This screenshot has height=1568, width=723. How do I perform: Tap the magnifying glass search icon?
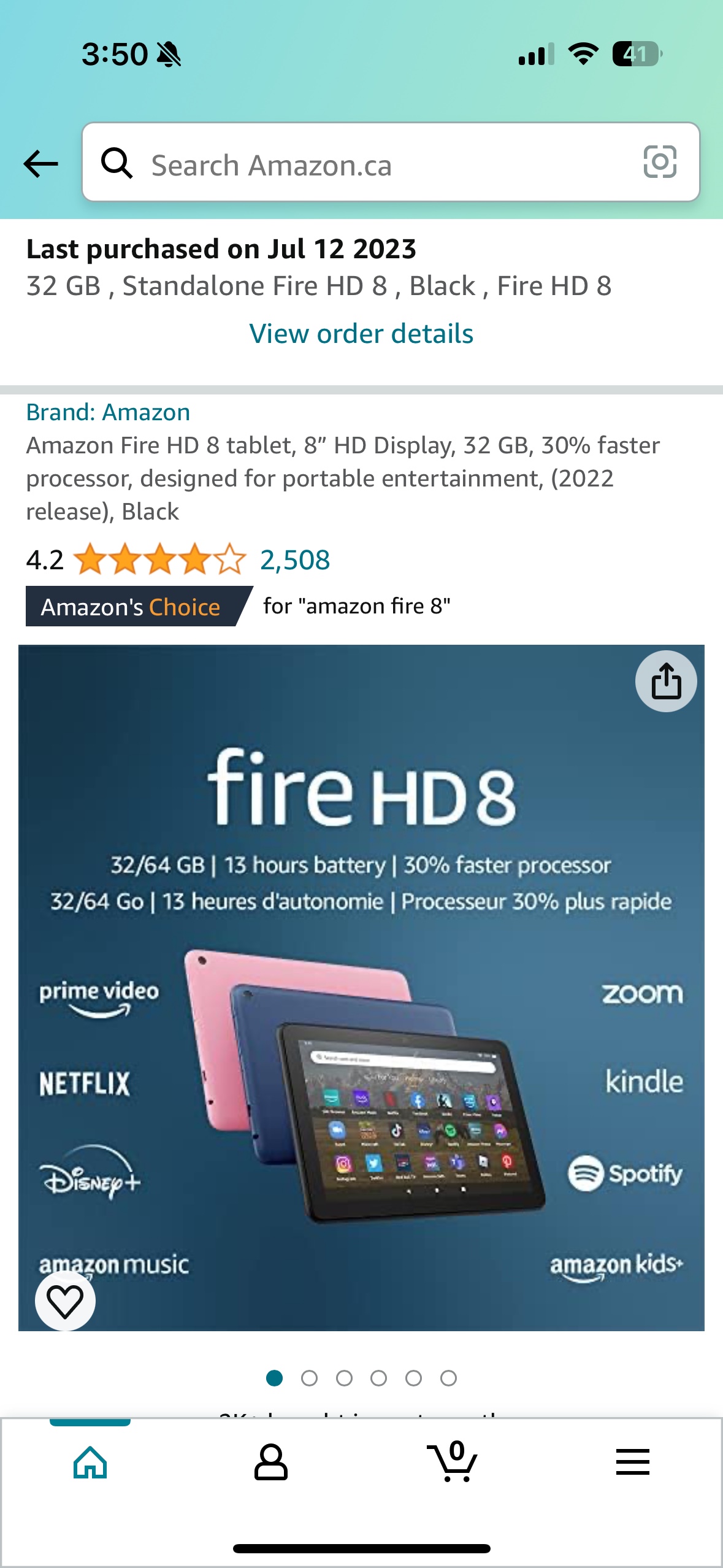point(117,163)
